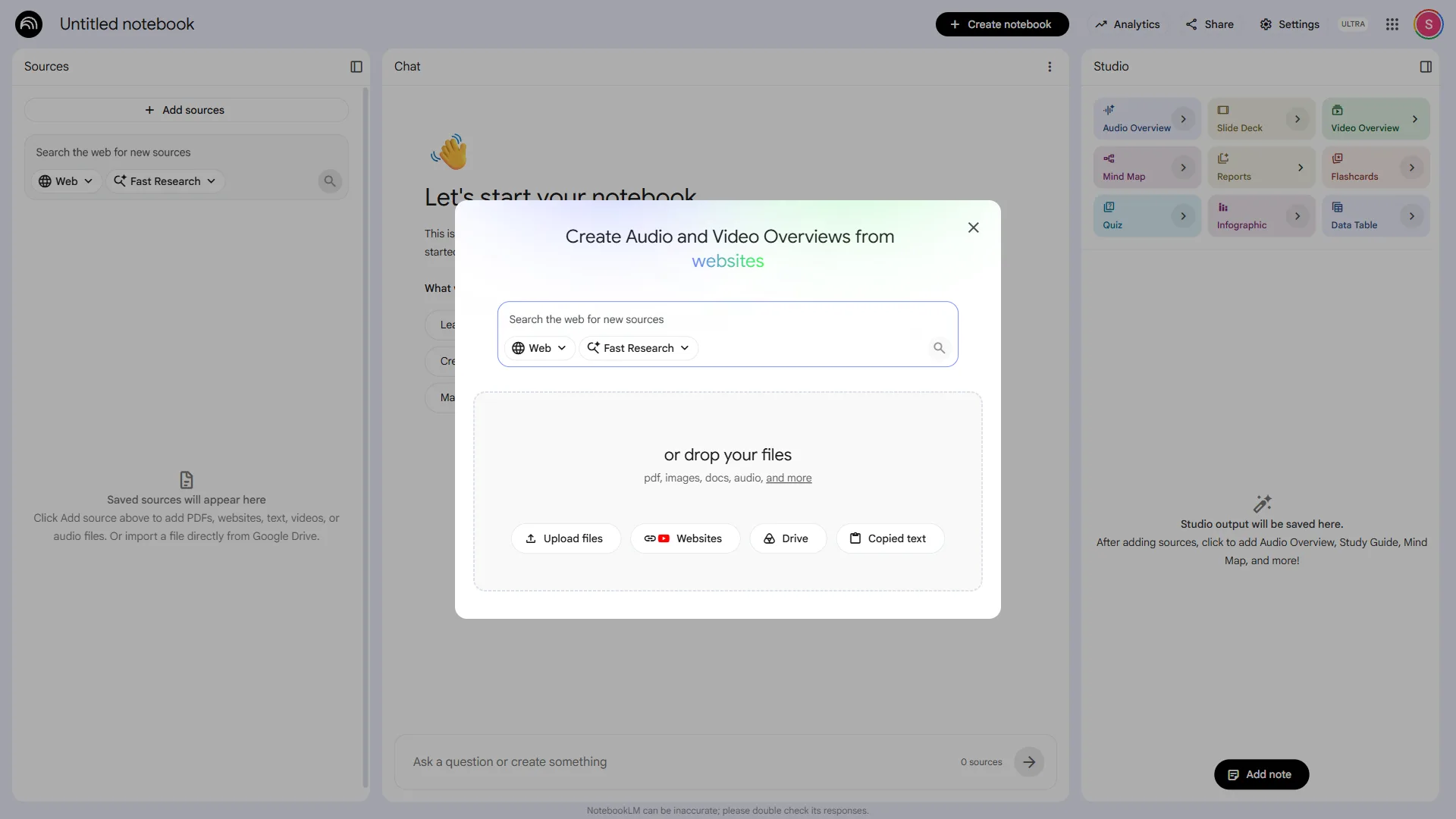The height and width of the screenshot is (819, 1456).
Task: Click the NotebookLM logo icon
Action: coord(29,24)
